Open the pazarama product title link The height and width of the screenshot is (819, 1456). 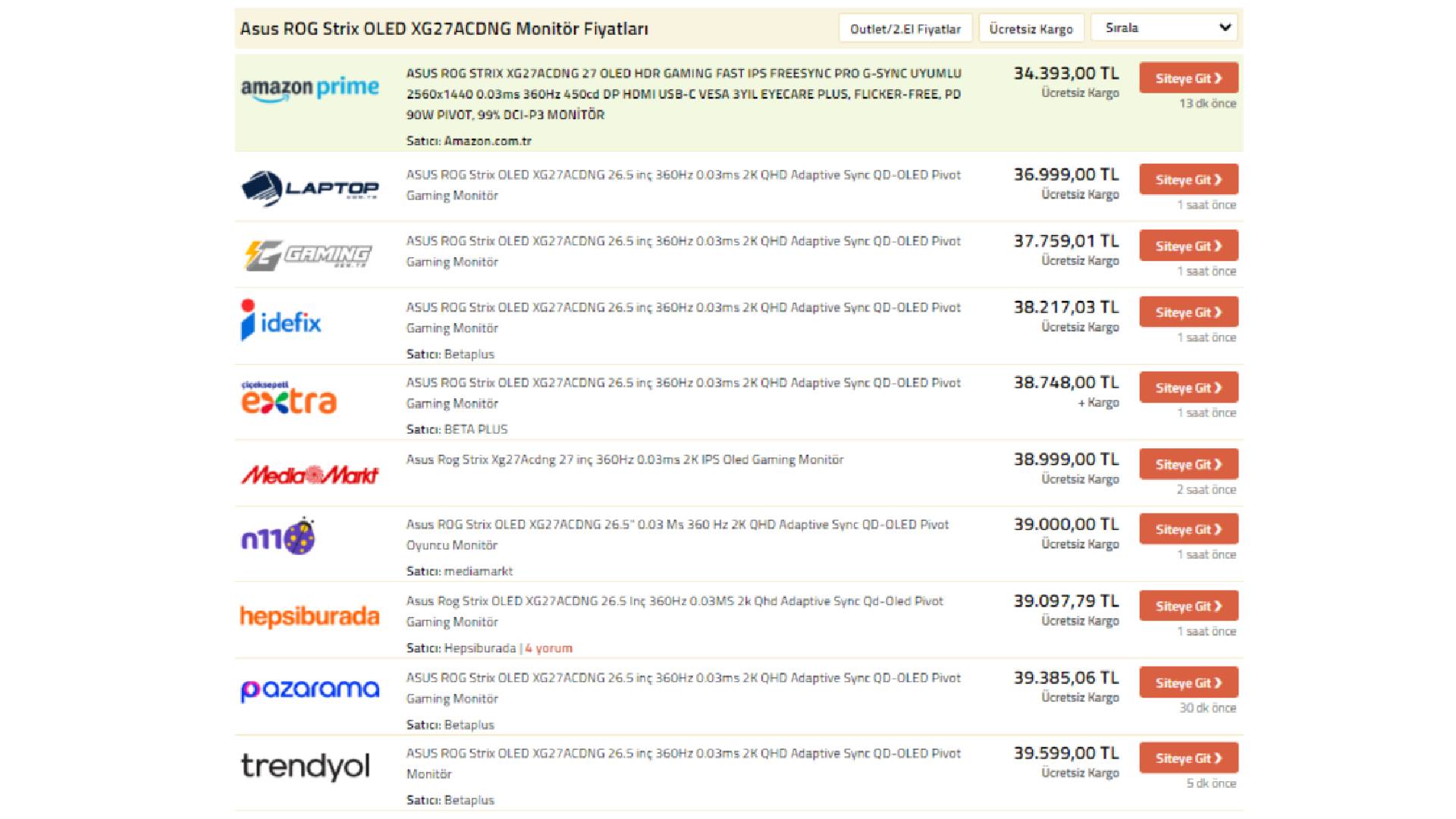[x=683, y=688]
